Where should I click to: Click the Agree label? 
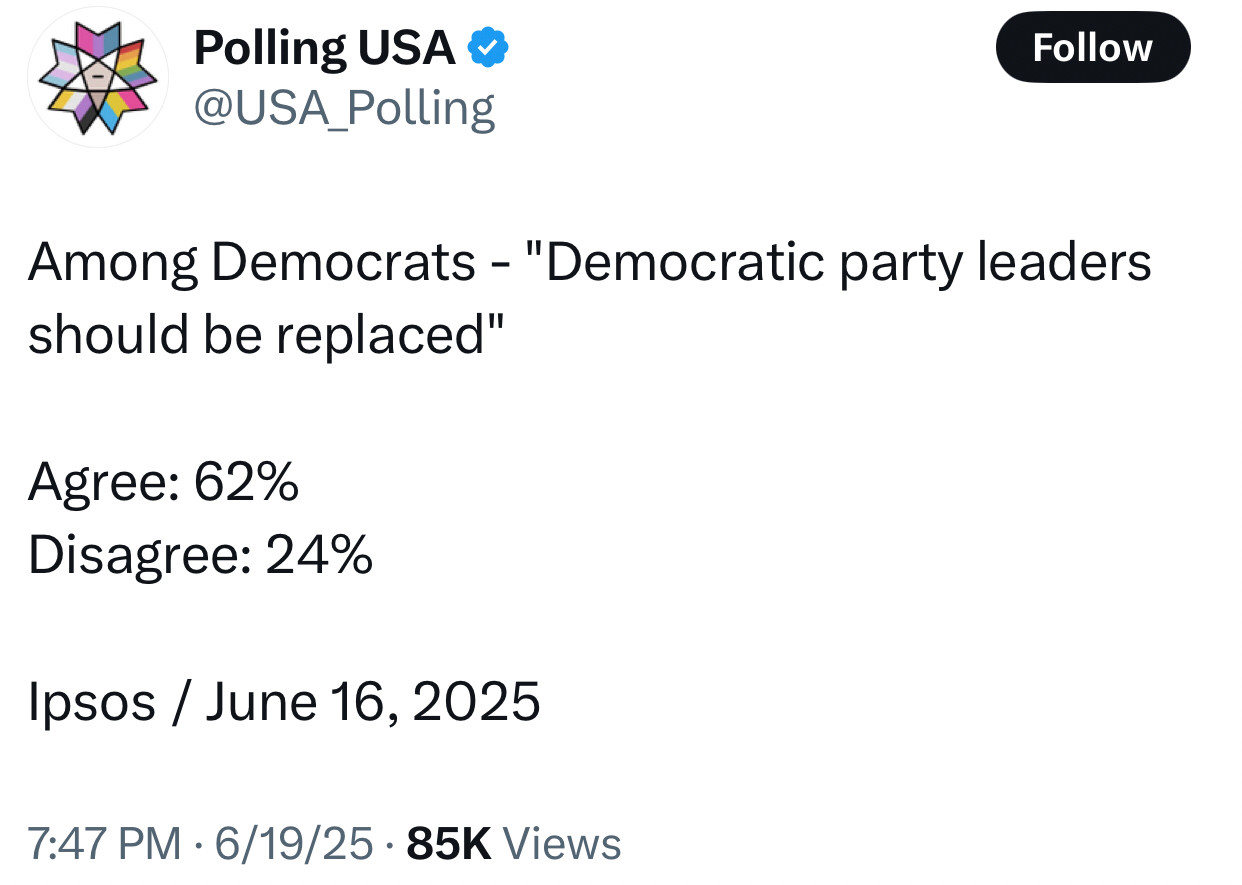(x=103, y=485)
